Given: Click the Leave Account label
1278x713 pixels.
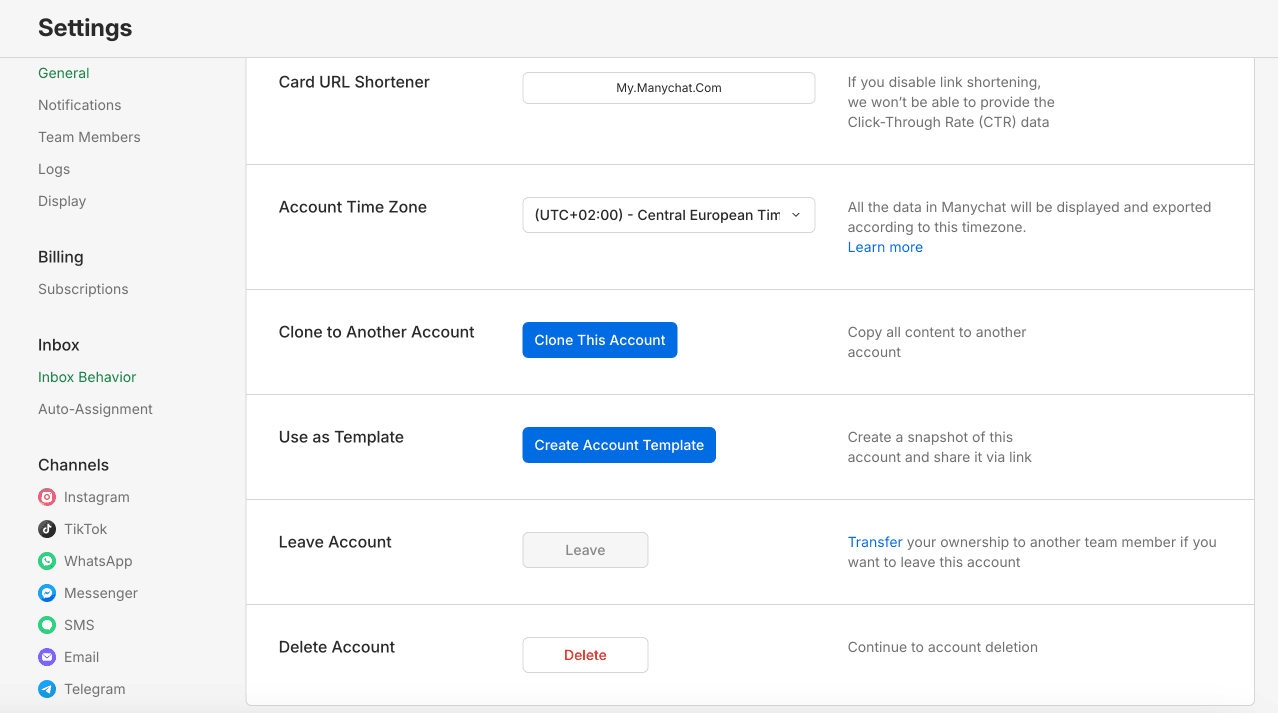Looking at the screenshot, I should point(335,542).
